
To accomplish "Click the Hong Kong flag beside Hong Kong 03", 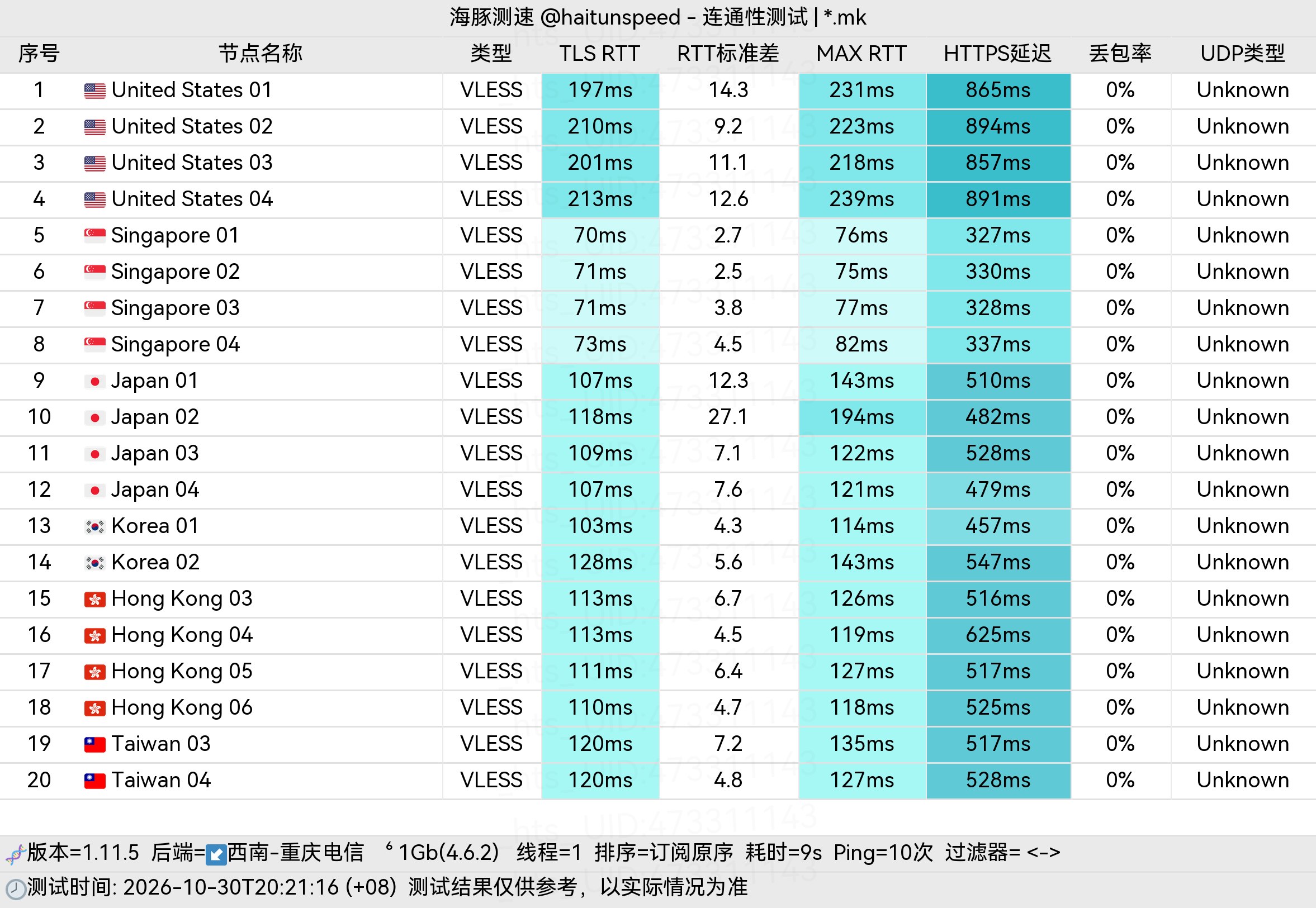I will click(94, 599).
